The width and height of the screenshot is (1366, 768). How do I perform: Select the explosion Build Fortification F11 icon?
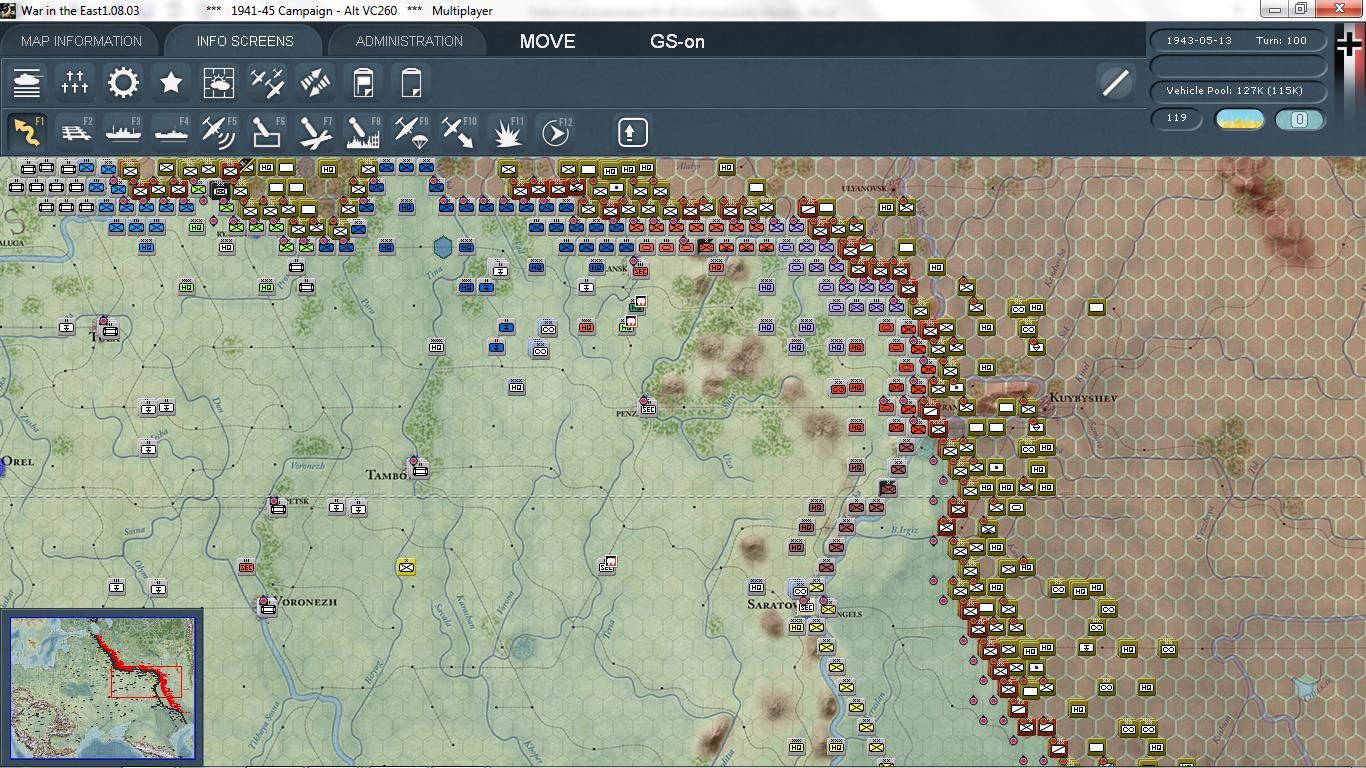(x=508, y=132)
